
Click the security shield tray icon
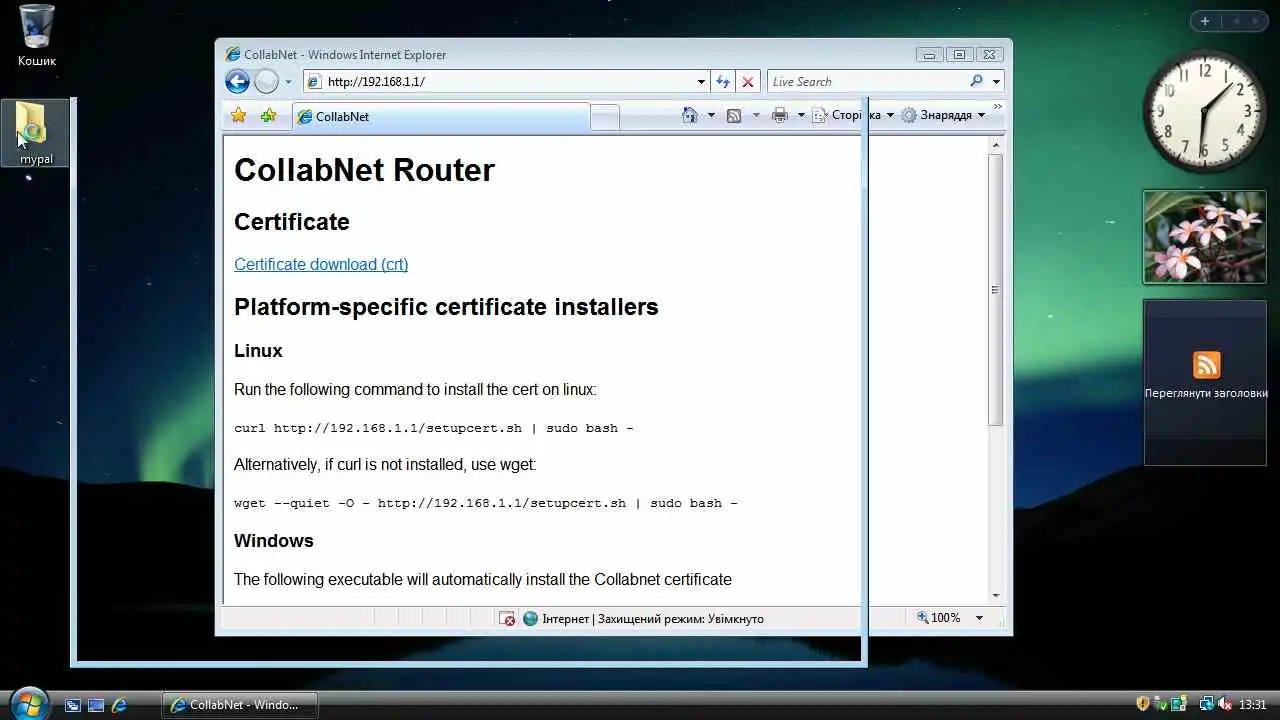click(1143, 704)
